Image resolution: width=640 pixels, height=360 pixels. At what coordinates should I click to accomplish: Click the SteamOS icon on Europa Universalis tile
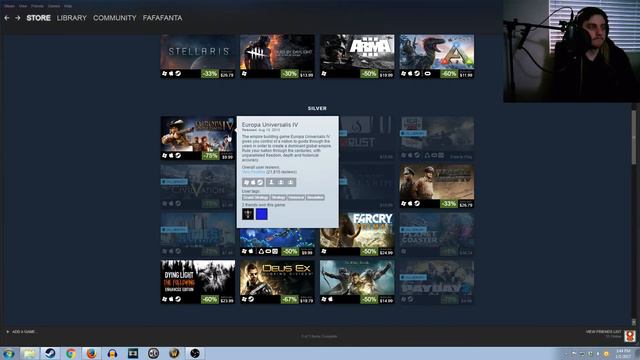pyautogui.click(x=178, y=155)
